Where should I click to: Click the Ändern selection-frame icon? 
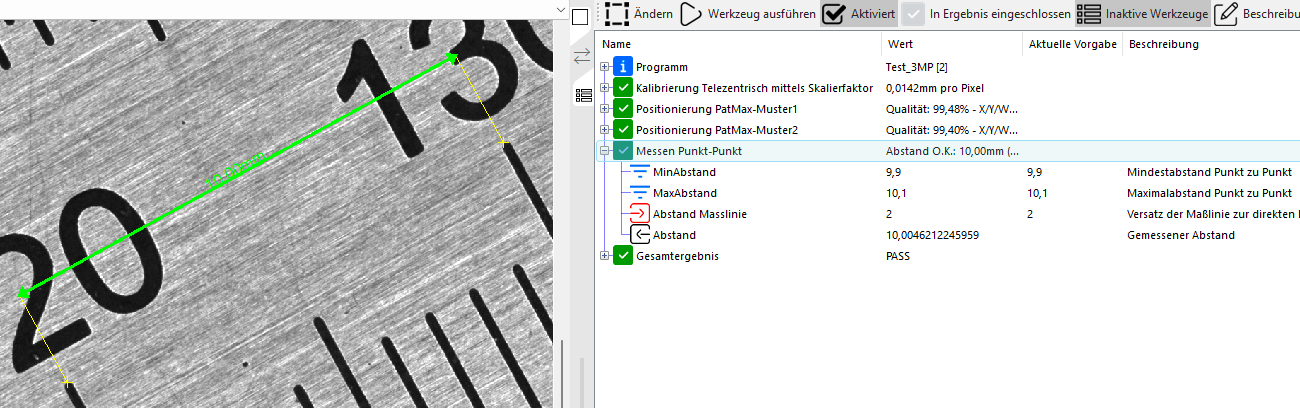click(x=617, y=14)
